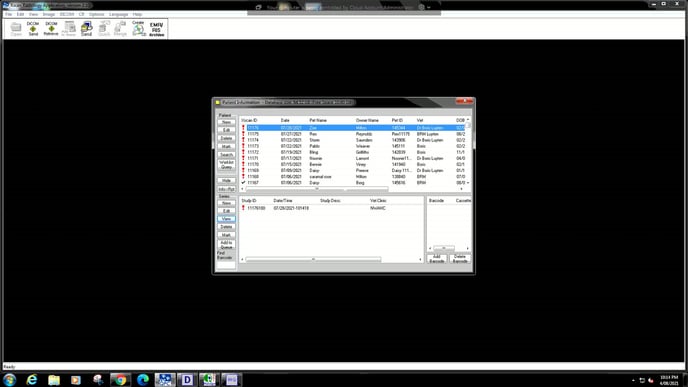The height and width of the screenshot is (387, 688).
Task: Click the Create CD toolbar icon
Action: click(x=138, y=29)
